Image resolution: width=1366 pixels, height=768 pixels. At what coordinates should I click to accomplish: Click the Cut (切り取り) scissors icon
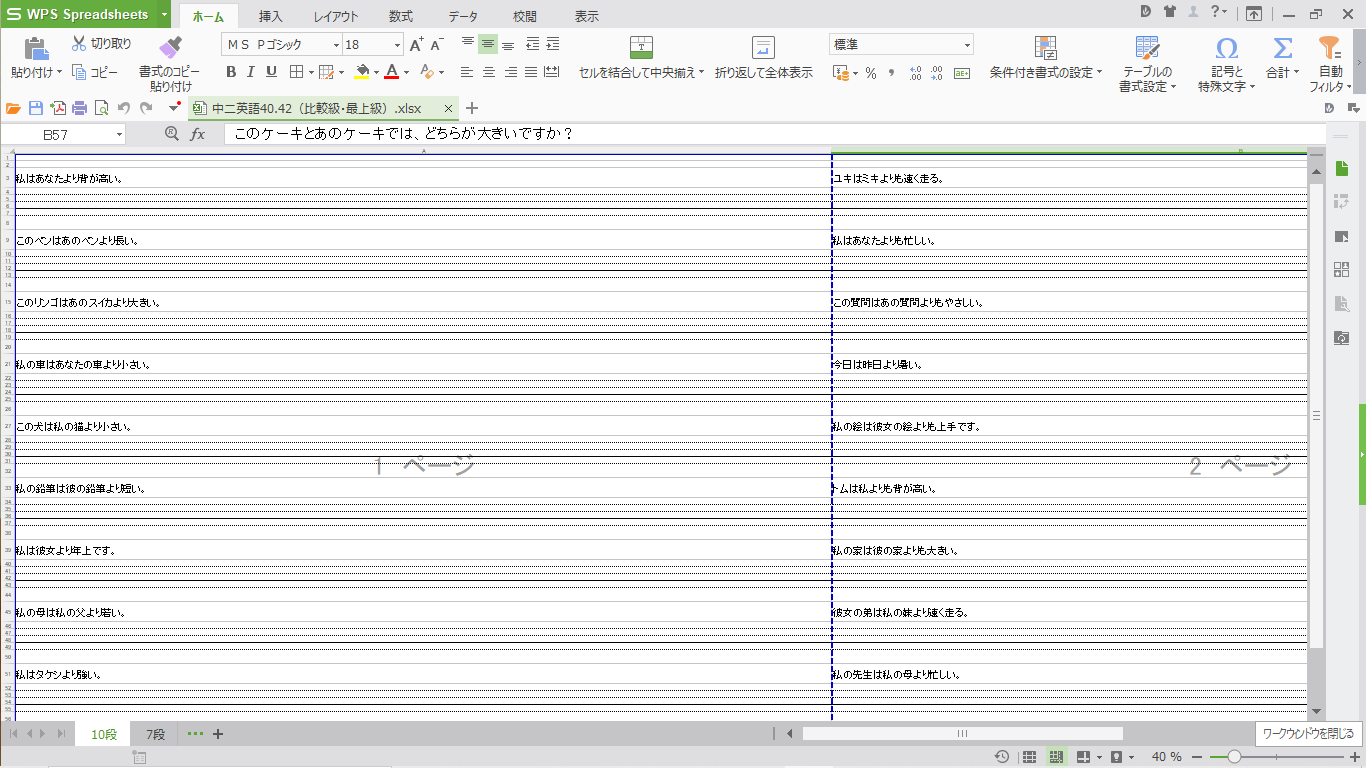point(80,44)
